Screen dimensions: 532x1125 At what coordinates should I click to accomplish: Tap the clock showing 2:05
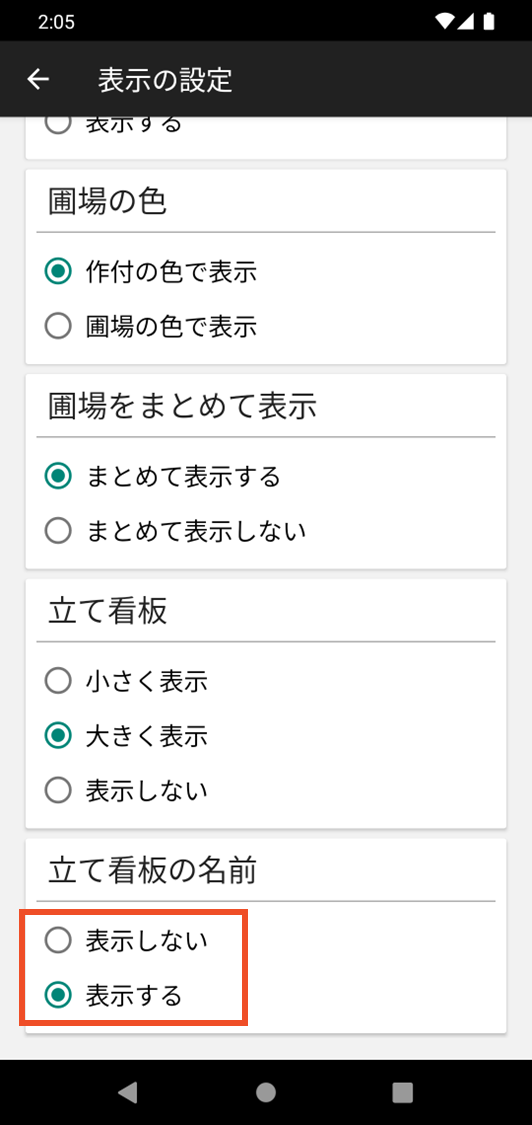56,22
